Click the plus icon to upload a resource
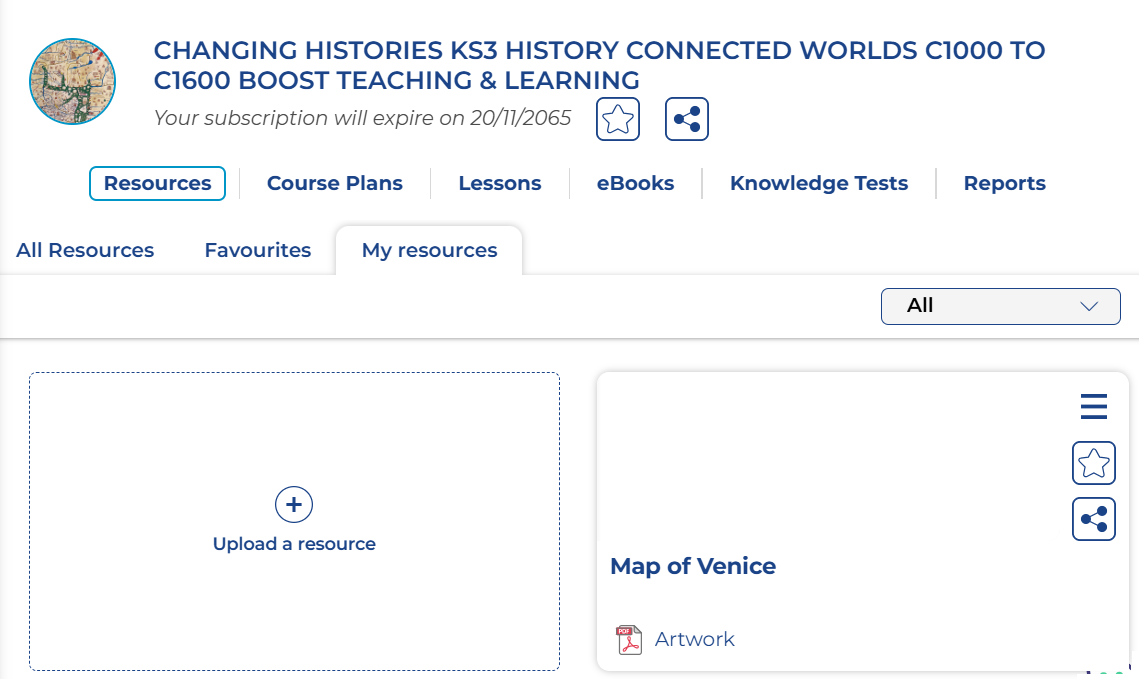The width and height of the screenshot is (1139, 679). pos(294,505)
